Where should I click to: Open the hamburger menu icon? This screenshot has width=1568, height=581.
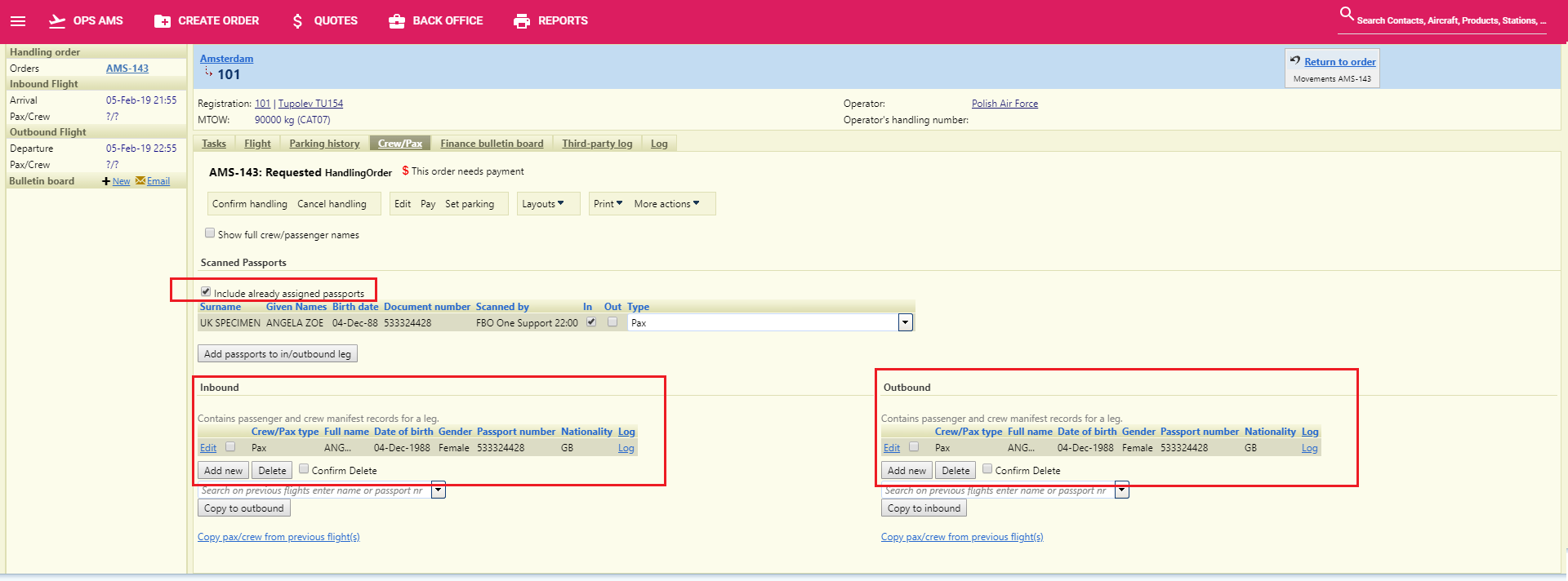18,21
